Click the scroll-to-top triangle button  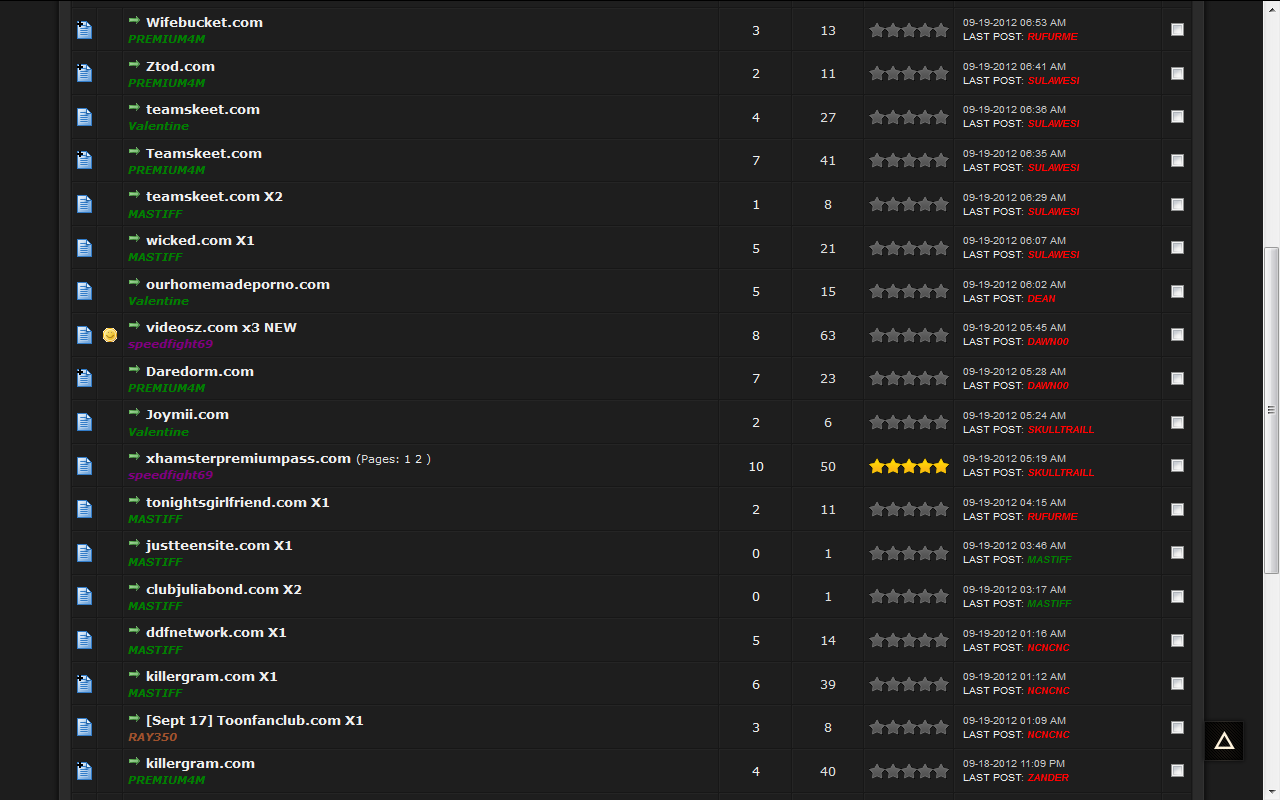[x=1224, y=741]
